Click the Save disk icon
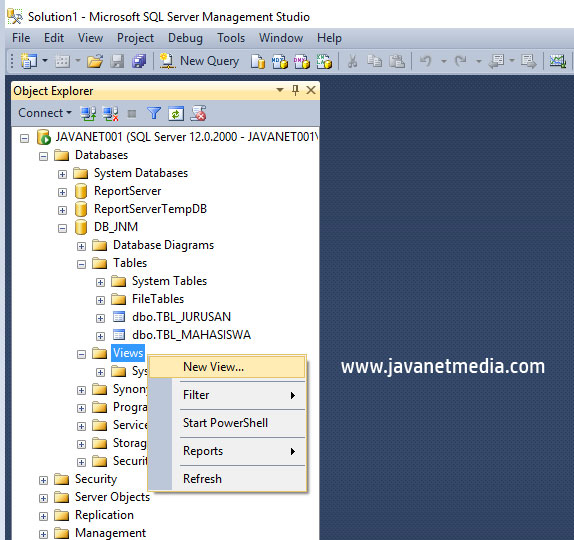 point(118,61)
